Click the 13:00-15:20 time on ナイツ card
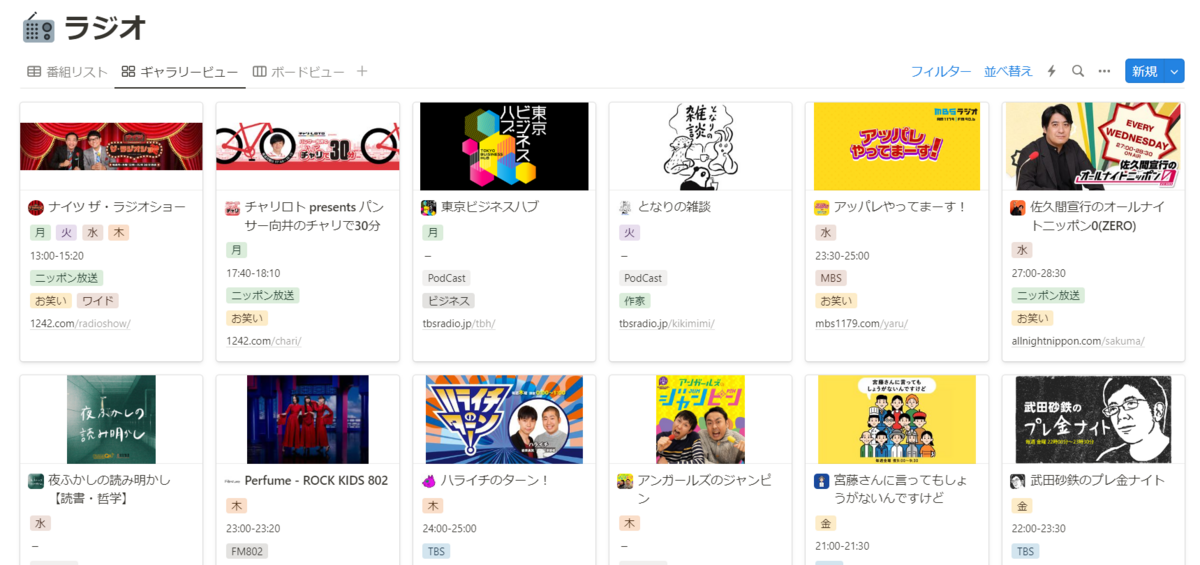The height and width of the screenshot is (565, 1200). tap(57, 256)
